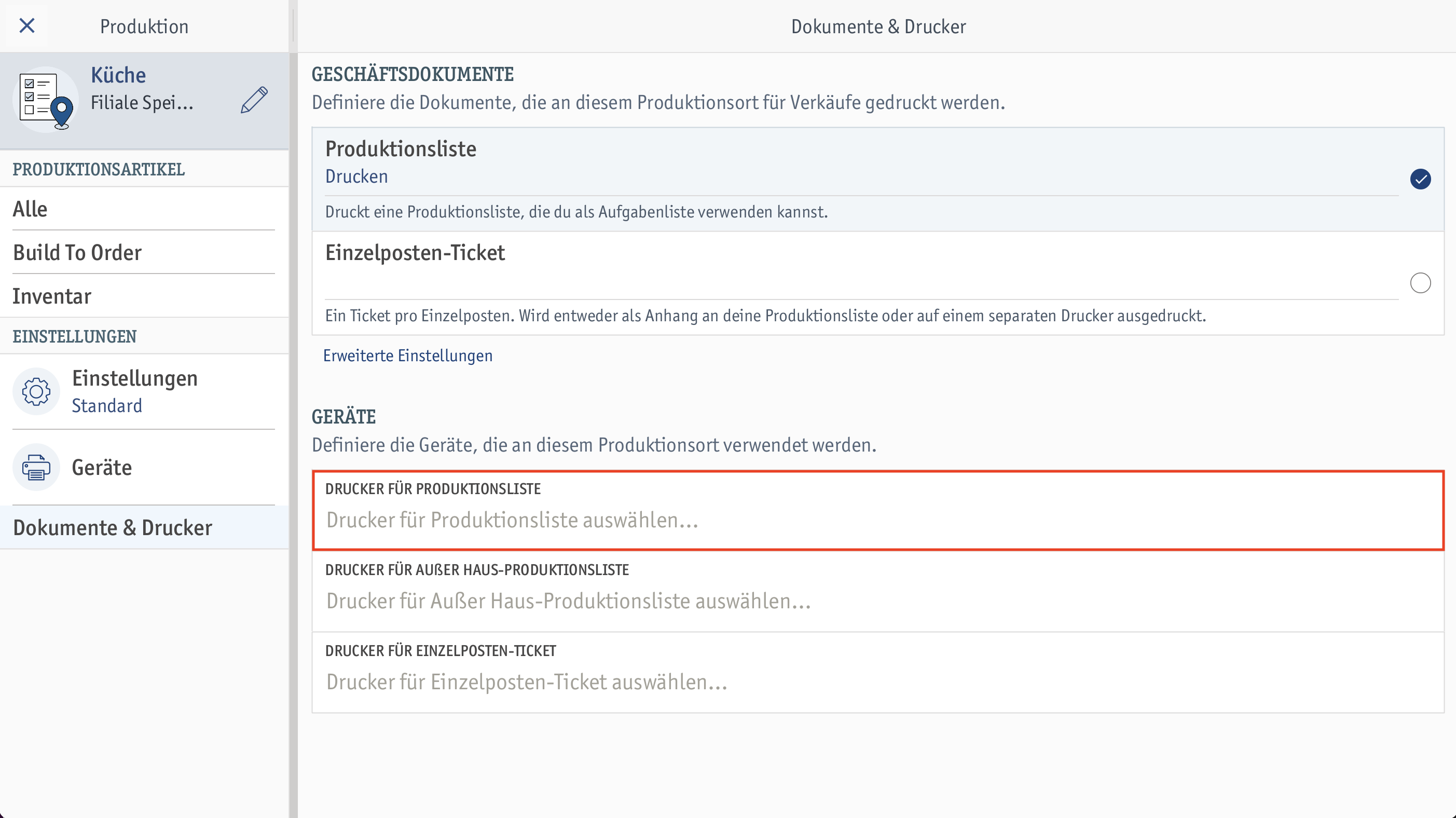
Task: Click the pencil edit icon for Küche
Action: pos(254,100)
